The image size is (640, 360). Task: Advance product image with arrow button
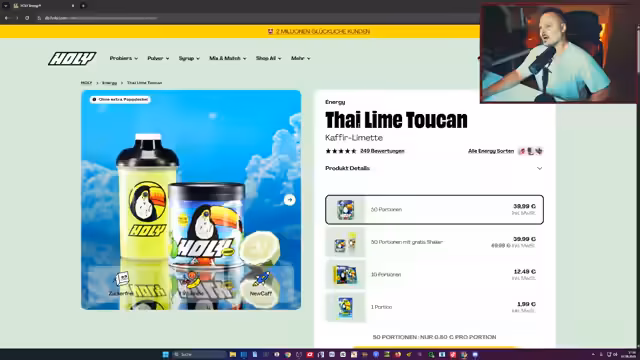pos(289,200)
